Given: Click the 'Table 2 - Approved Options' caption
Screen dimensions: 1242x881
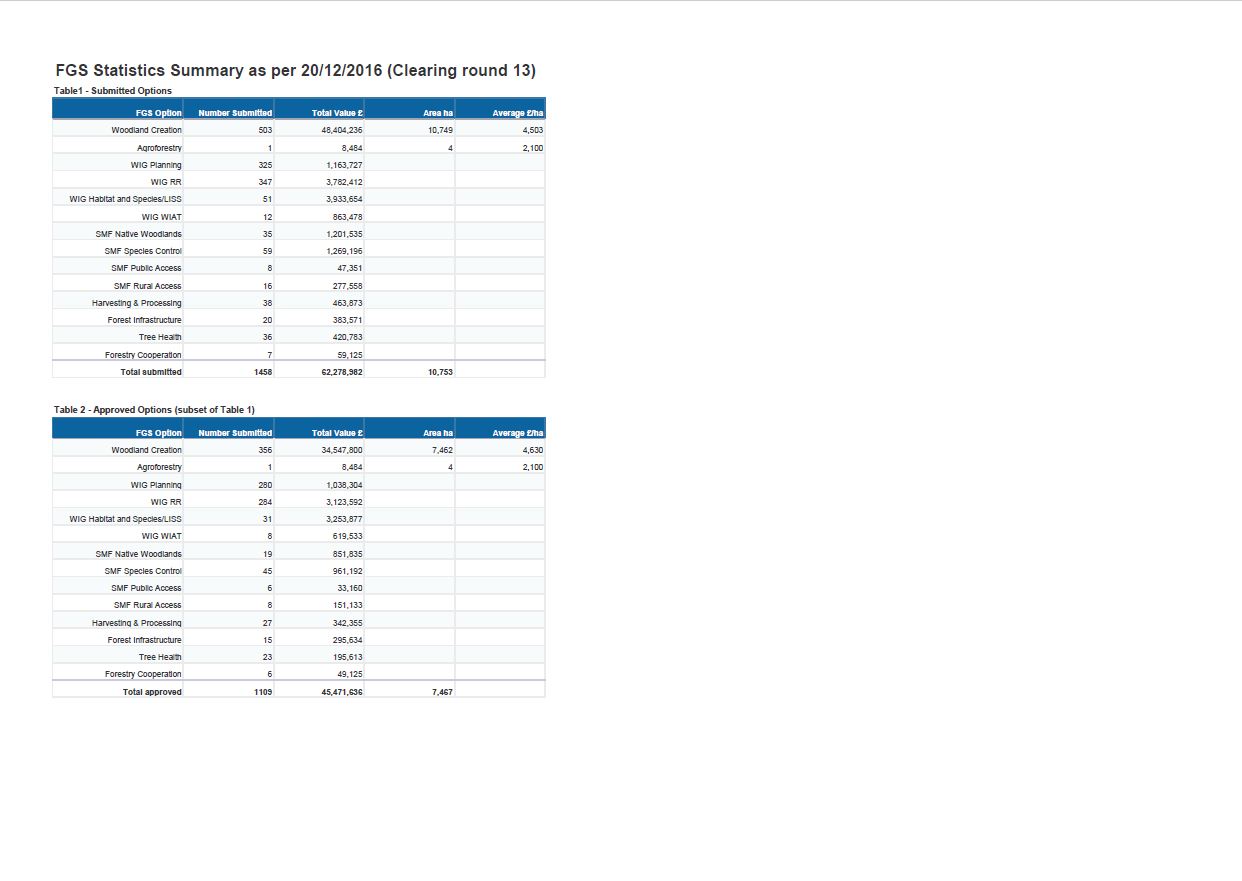Looking at the screenshot, I should 154,410.
